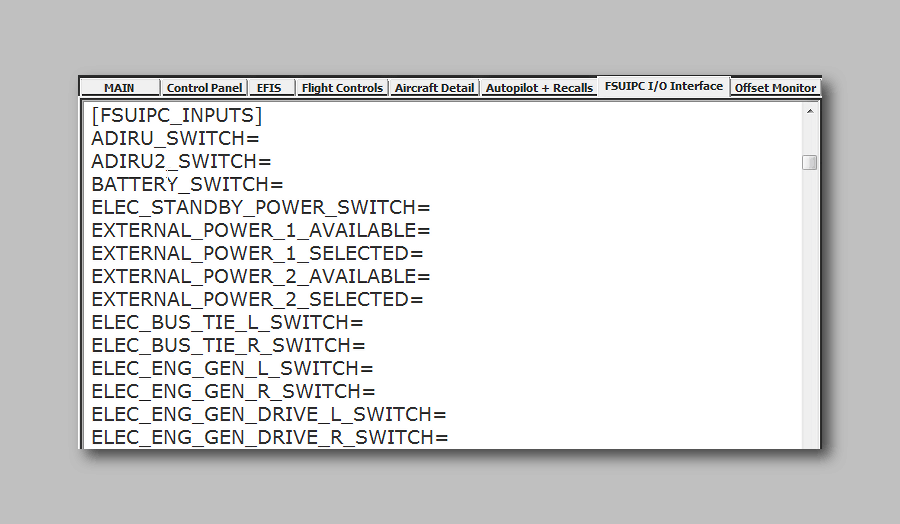Click the EXTERNAL_POWER_2_SELECTED= line
900x524 pixels.
pyautogui.click(x=257, y=299)
